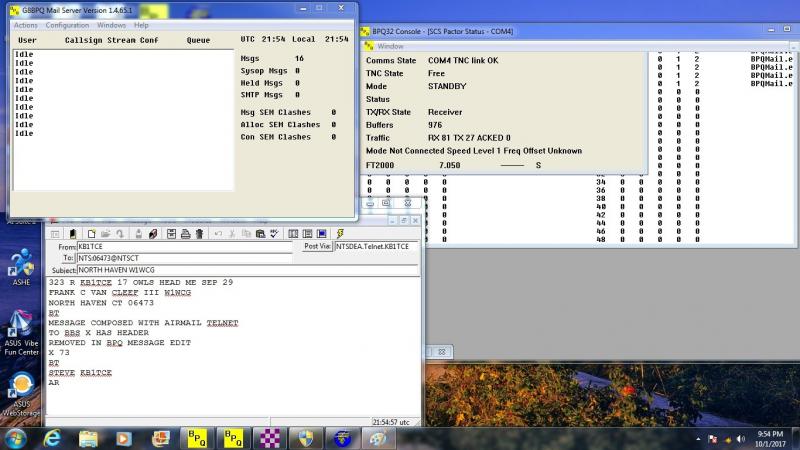Switch to the first BPQ taskbar button
This screenshot has width=800, height=450.
pos(196,439)
